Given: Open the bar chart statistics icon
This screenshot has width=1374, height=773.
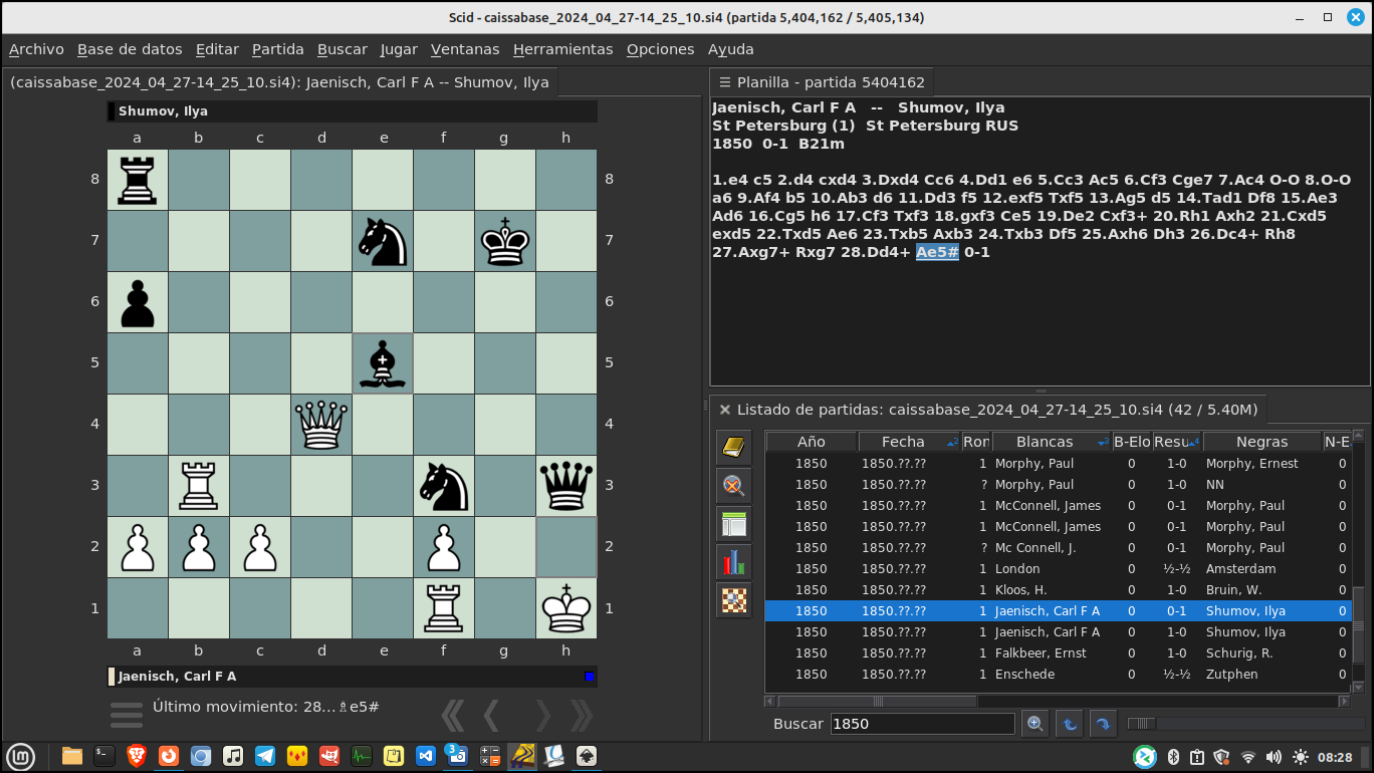Looking at the screenshot, I should coord(733,562).
